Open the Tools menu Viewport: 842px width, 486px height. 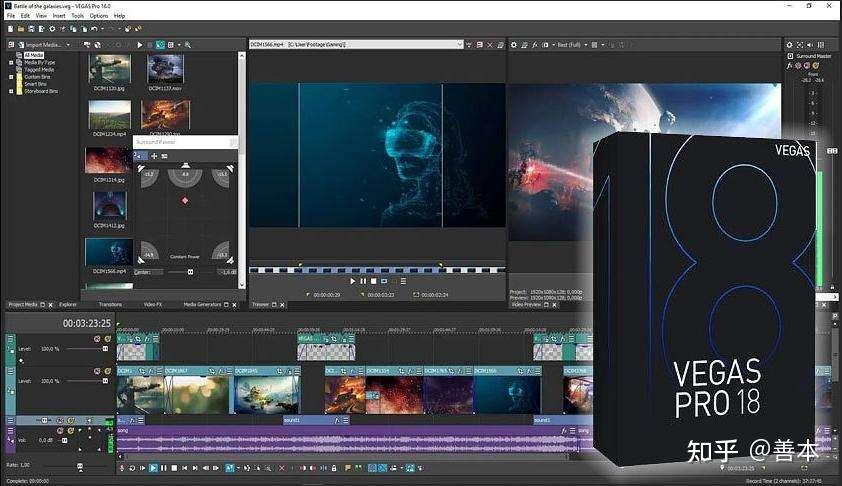point(77,16)
